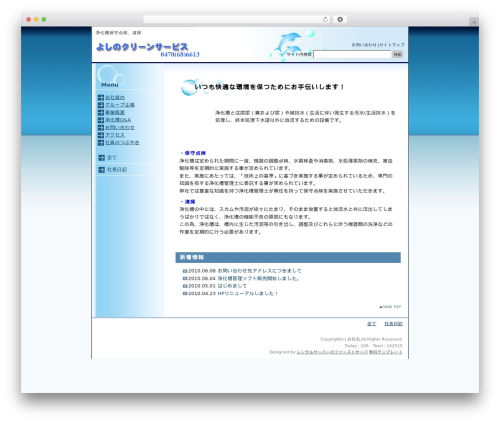
Task: Click the Copyright notice text
Action: 361,339
